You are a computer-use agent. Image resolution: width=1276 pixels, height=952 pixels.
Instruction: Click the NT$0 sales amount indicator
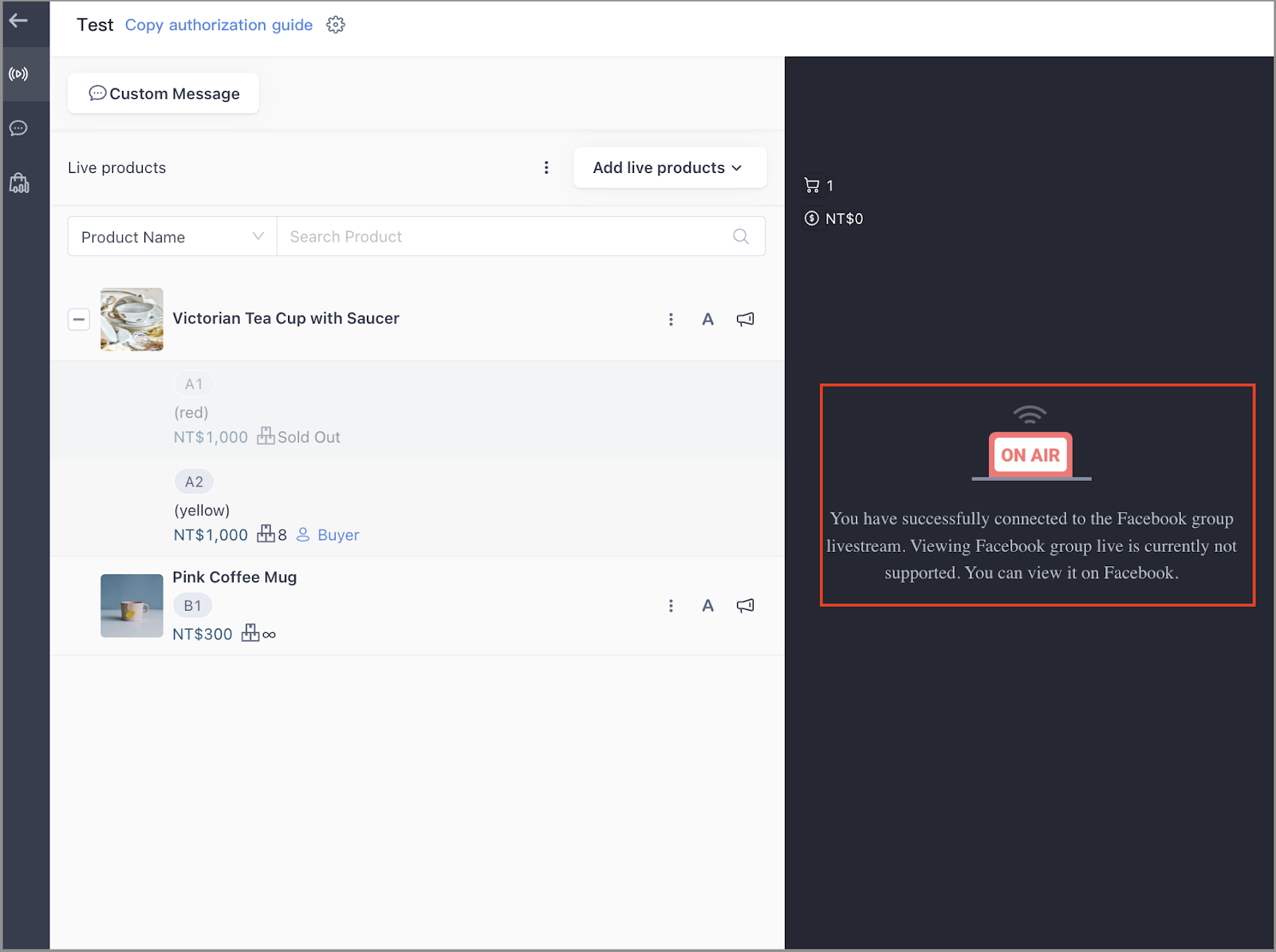[833, 218]
